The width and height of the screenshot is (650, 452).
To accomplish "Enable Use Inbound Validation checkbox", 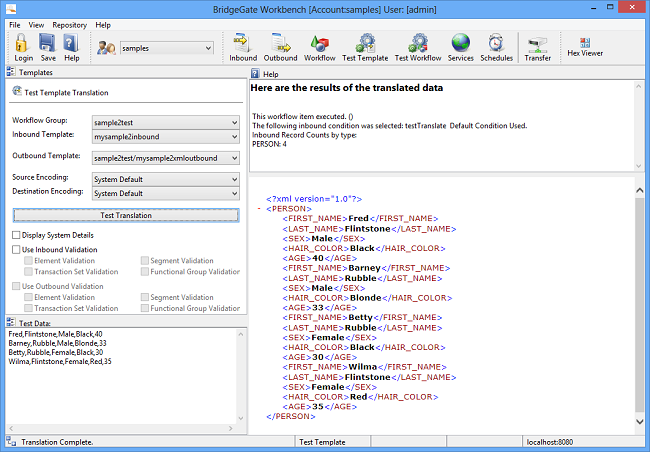I will pyautogui.click(x=16, y=250).
